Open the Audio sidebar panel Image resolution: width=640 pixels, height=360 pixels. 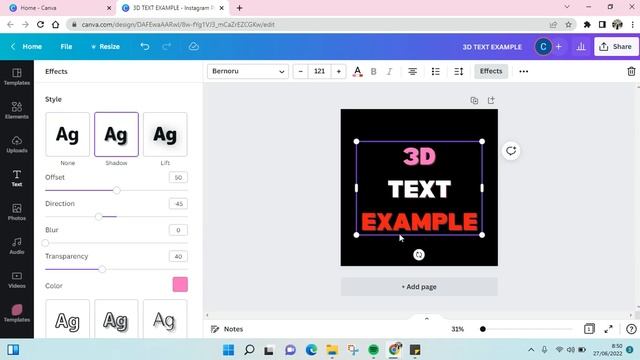pos(17,246)
